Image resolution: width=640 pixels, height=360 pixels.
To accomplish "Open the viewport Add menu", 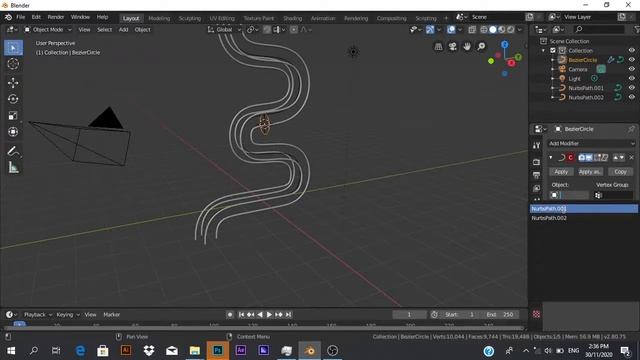I will click(123, 30).
